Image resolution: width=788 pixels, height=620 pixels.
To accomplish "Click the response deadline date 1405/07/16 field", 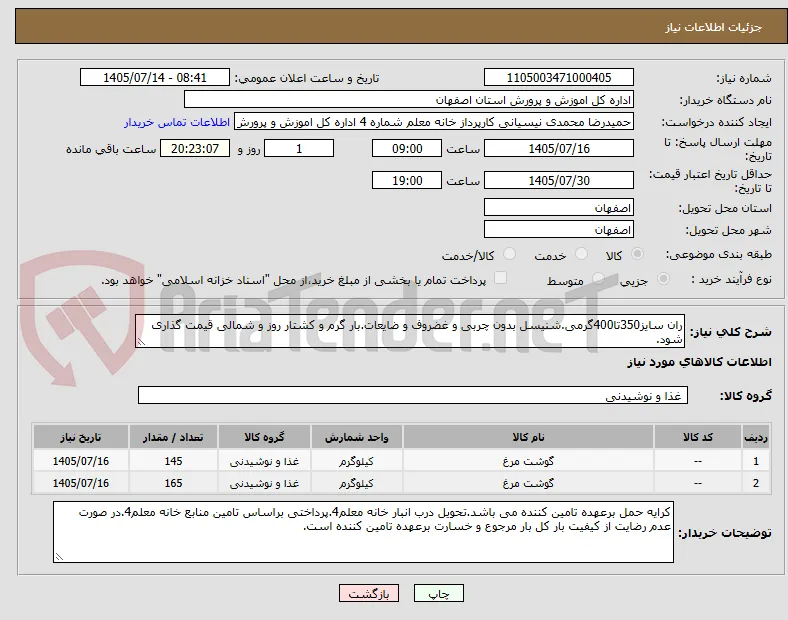I will (559, 148).
